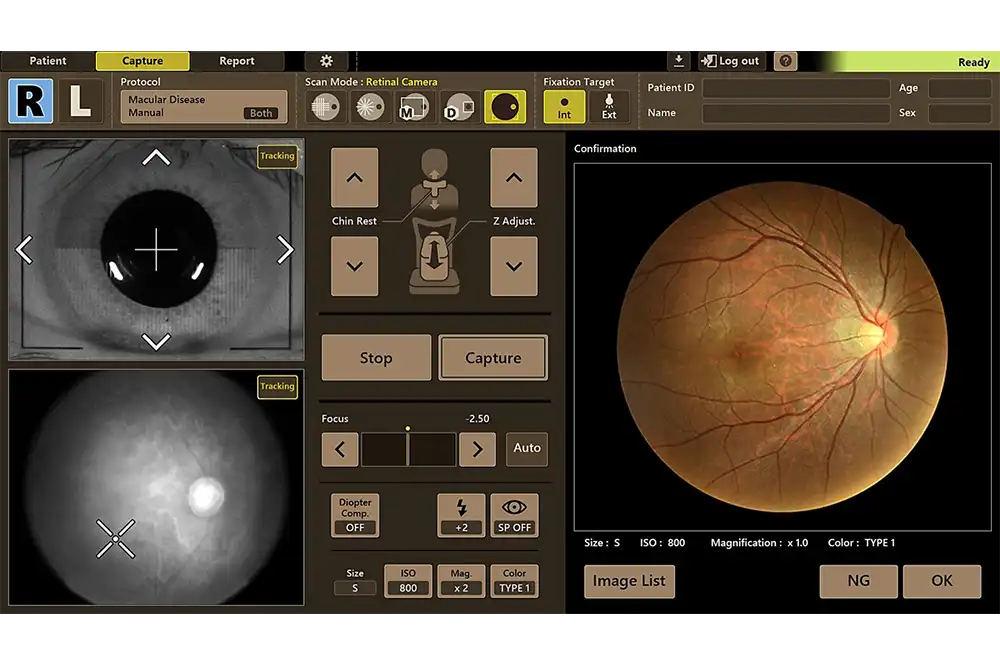This screenshot has height=666, width=1000.
Task: Open the ISO 800 selector
Action: 408,581
